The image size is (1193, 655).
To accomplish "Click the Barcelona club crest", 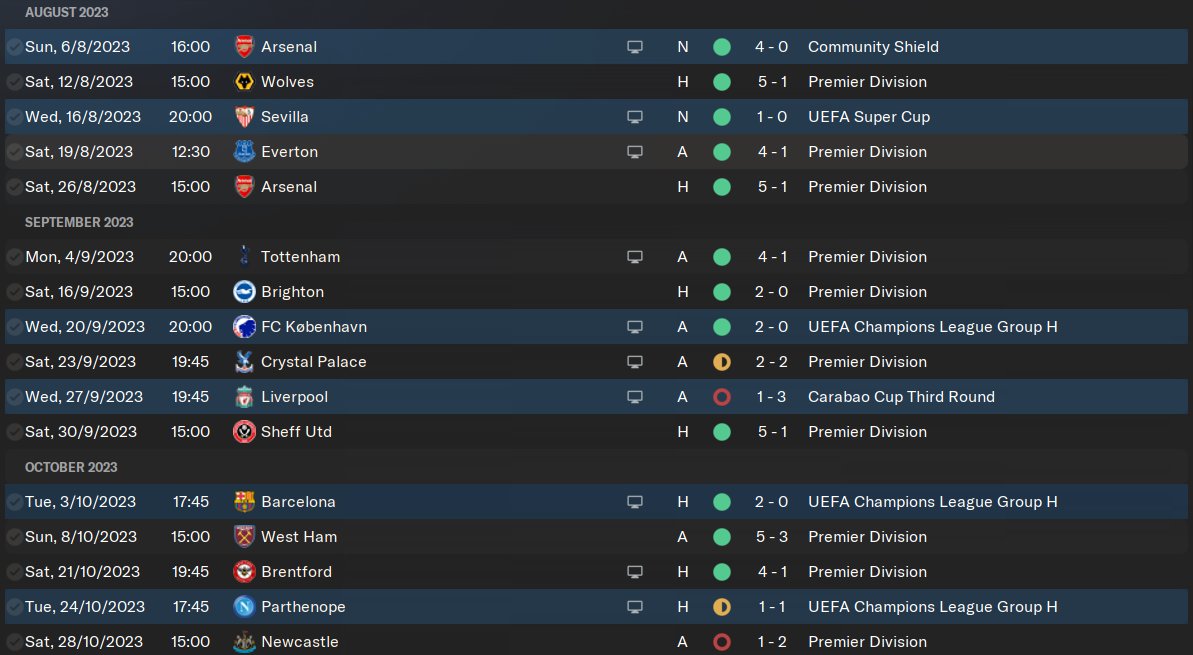I will (244, 502).
